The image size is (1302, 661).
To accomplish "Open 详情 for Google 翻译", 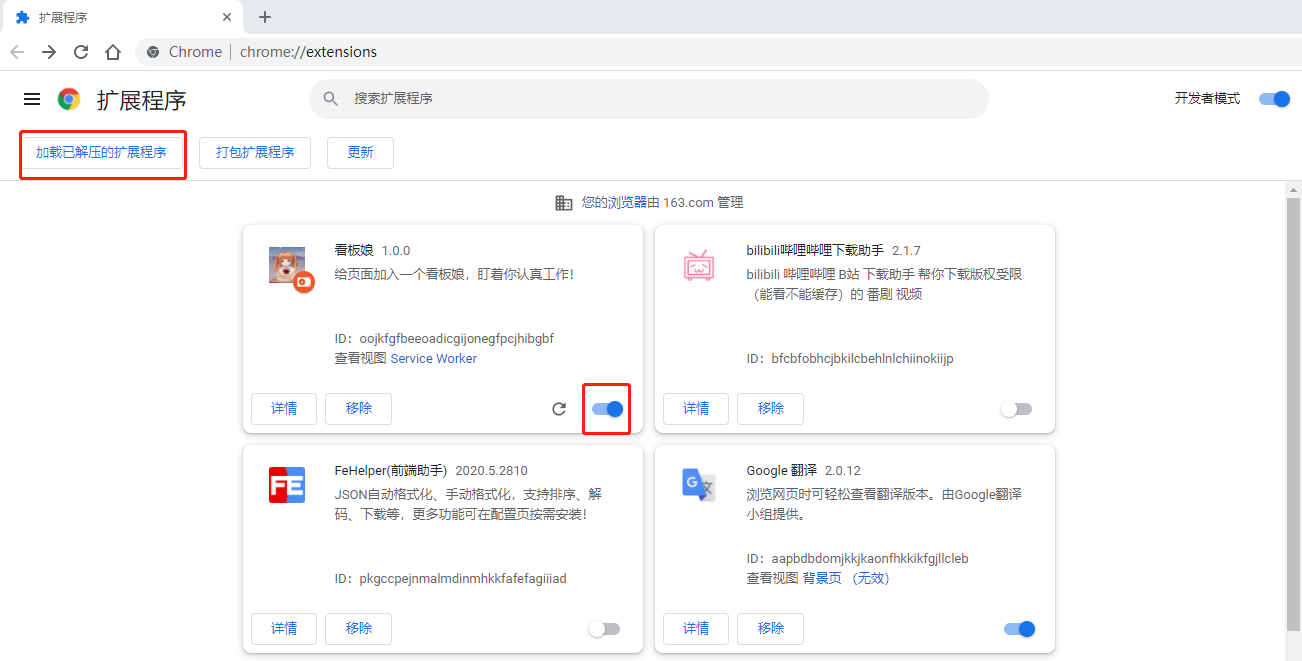I will click(696, 629).
